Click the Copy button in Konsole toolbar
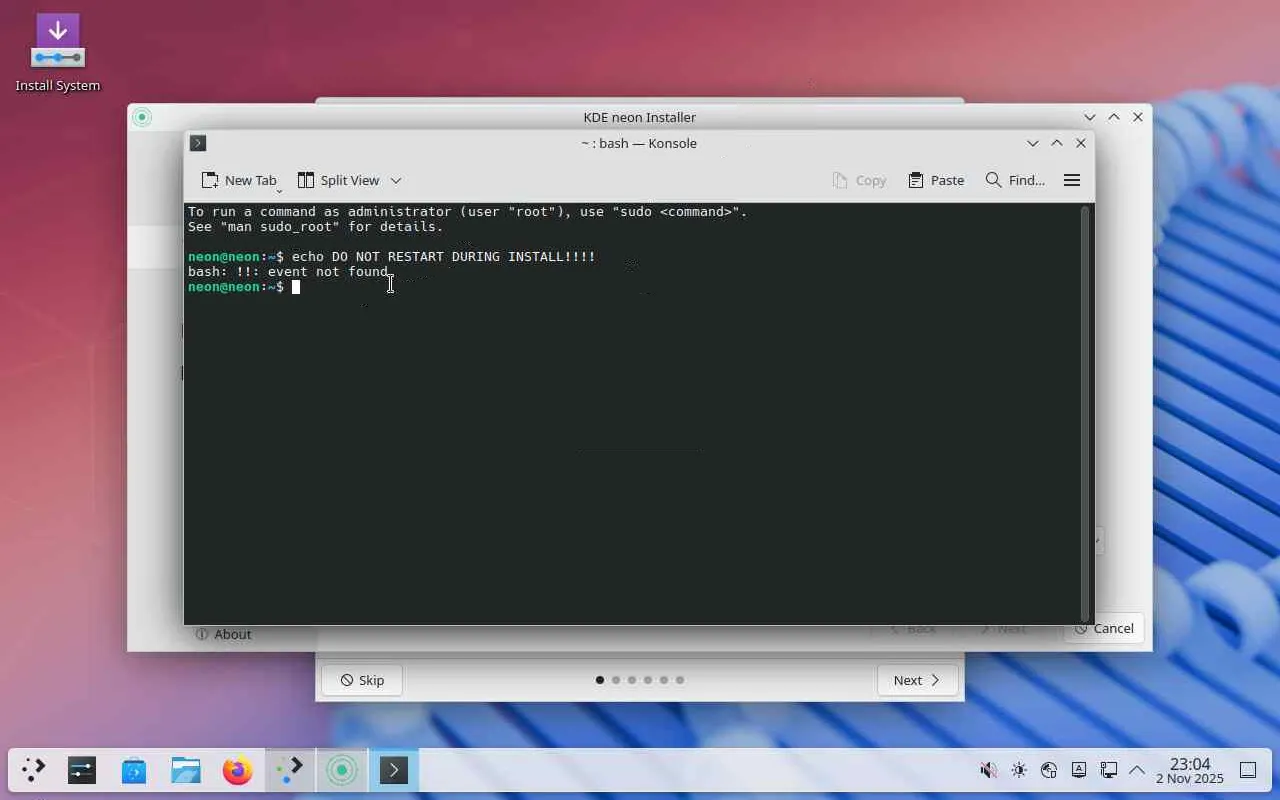The image size is (1280, 800). (859, 180)
